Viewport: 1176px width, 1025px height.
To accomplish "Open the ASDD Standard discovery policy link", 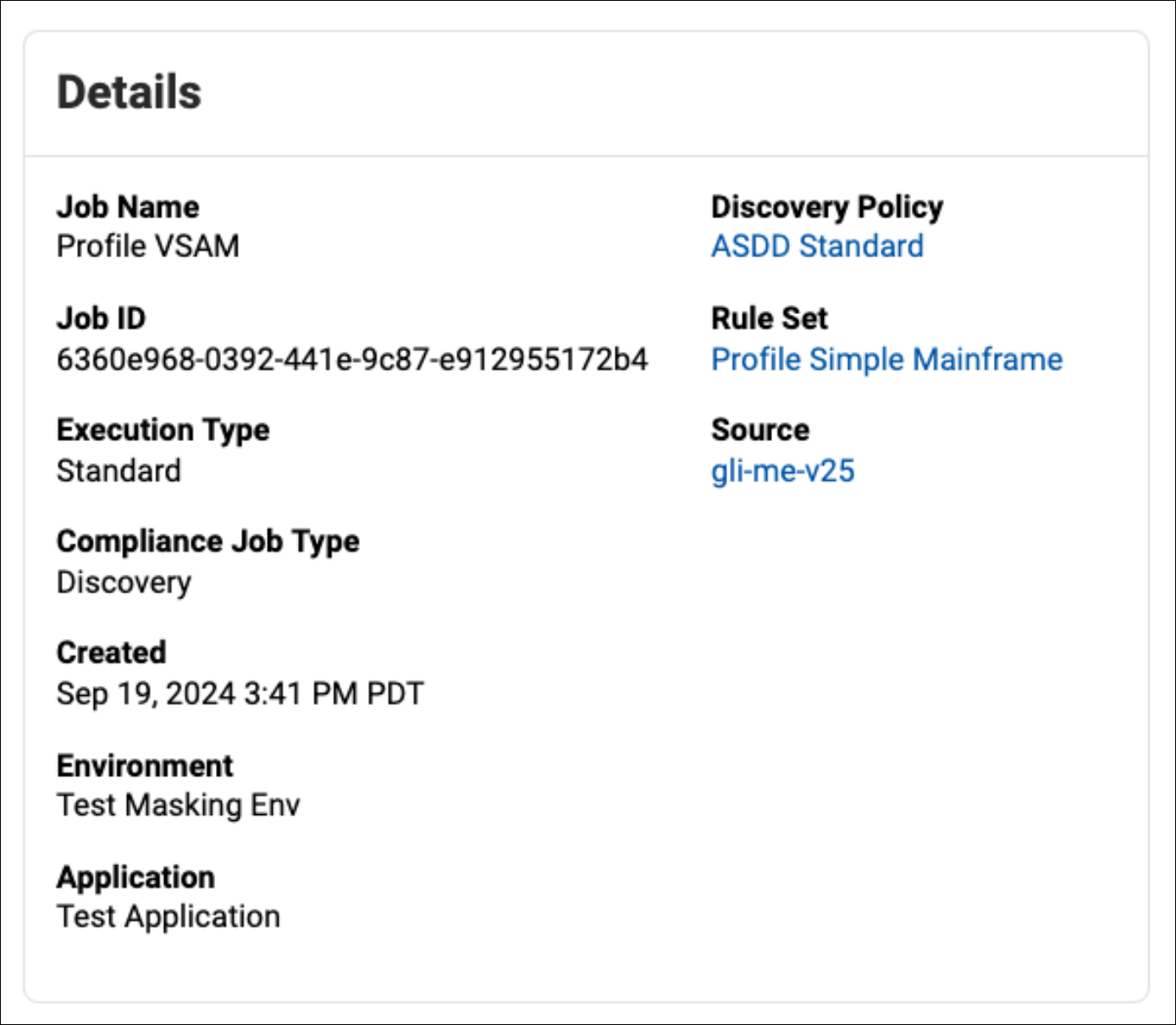I will tap(817, 246).
